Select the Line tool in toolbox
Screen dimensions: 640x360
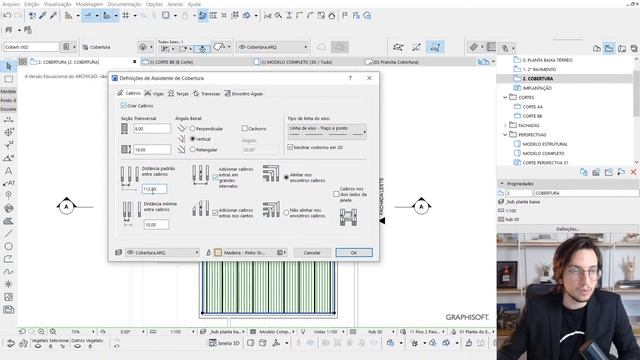point(8,234)
